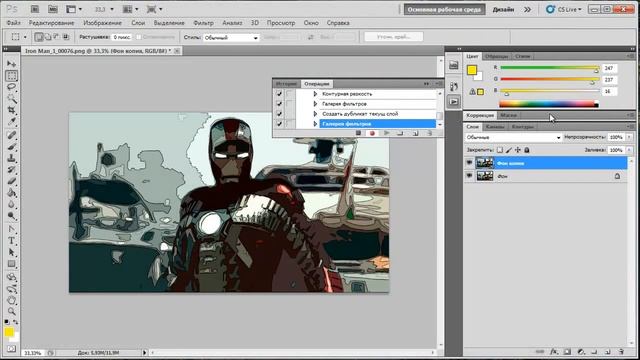This screenshot has width=640, height=360.
Task: Select the 3D Camera Orbit tool
Action: (11, 289)
